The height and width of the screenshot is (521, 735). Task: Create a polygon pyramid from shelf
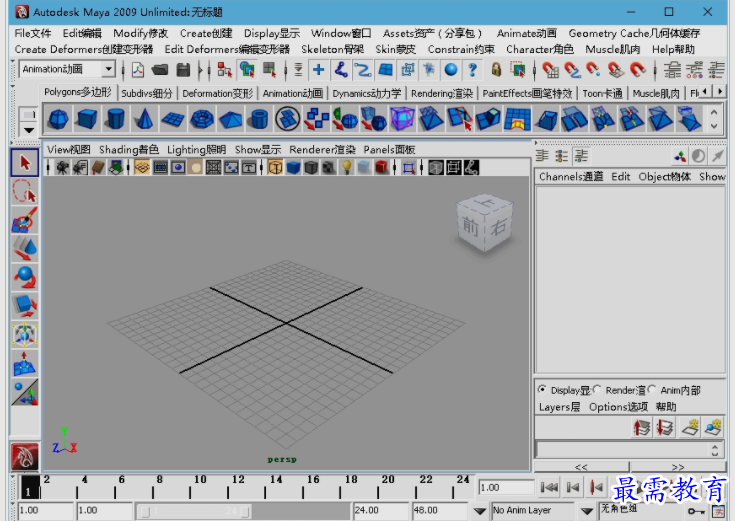click(231, 119)
